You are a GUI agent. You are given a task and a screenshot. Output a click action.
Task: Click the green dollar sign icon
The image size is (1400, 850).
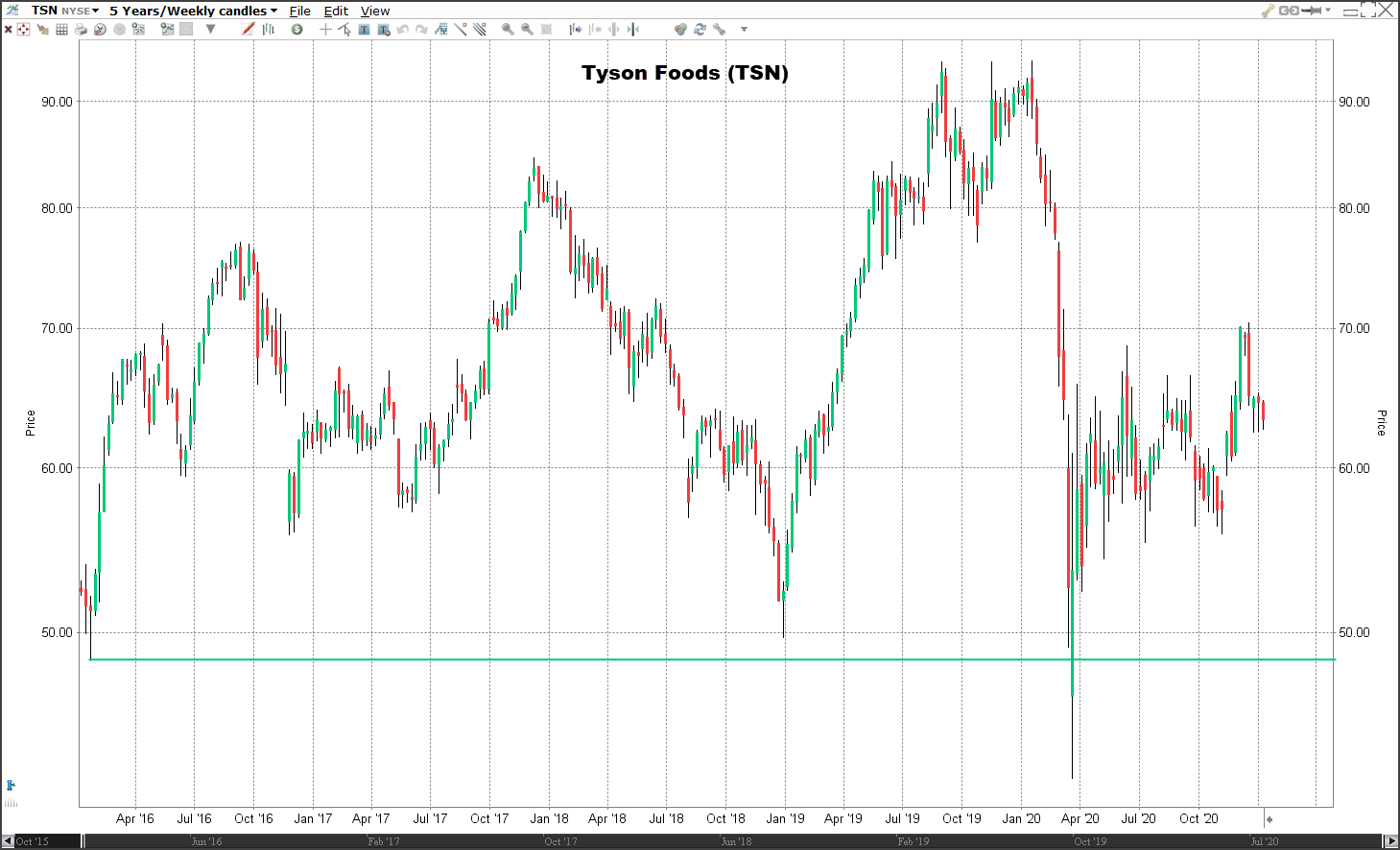pos(297,30)
